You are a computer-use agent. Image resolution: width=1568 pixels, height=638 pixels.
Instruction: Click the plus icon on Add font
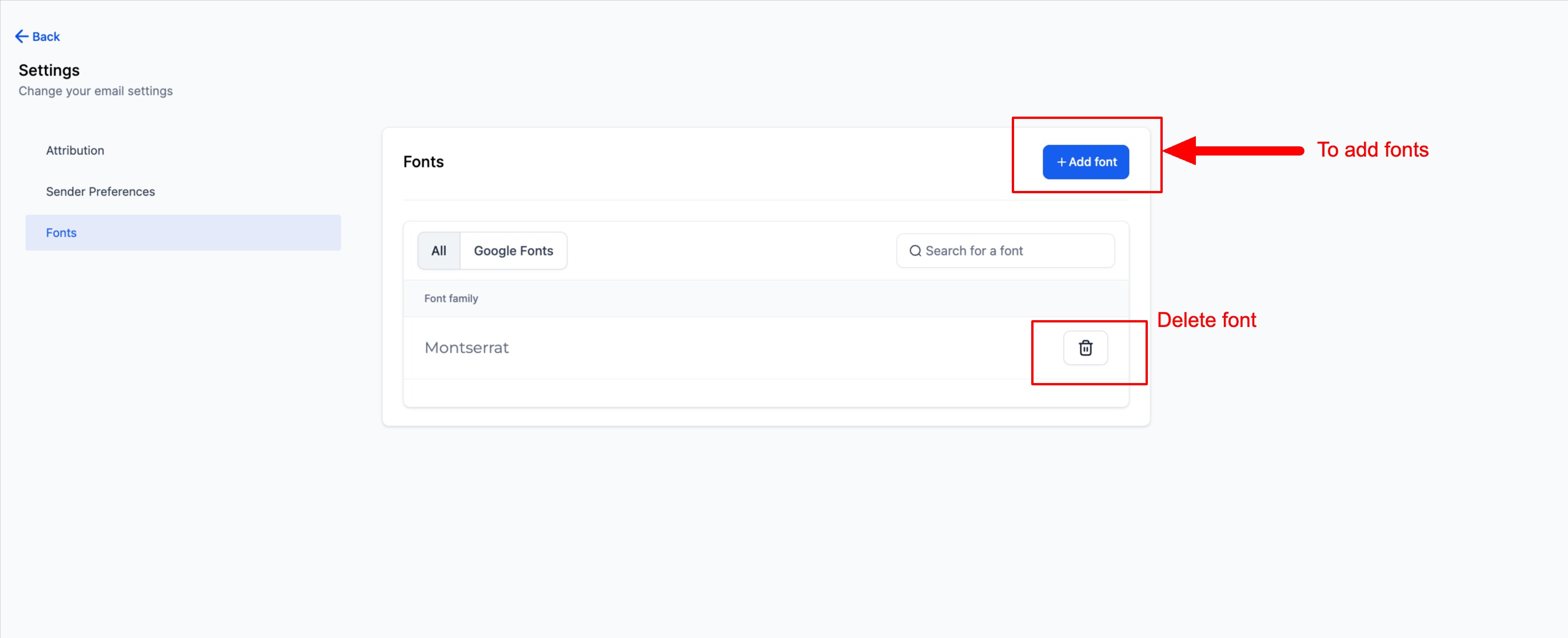click(x=1061, y=162)
